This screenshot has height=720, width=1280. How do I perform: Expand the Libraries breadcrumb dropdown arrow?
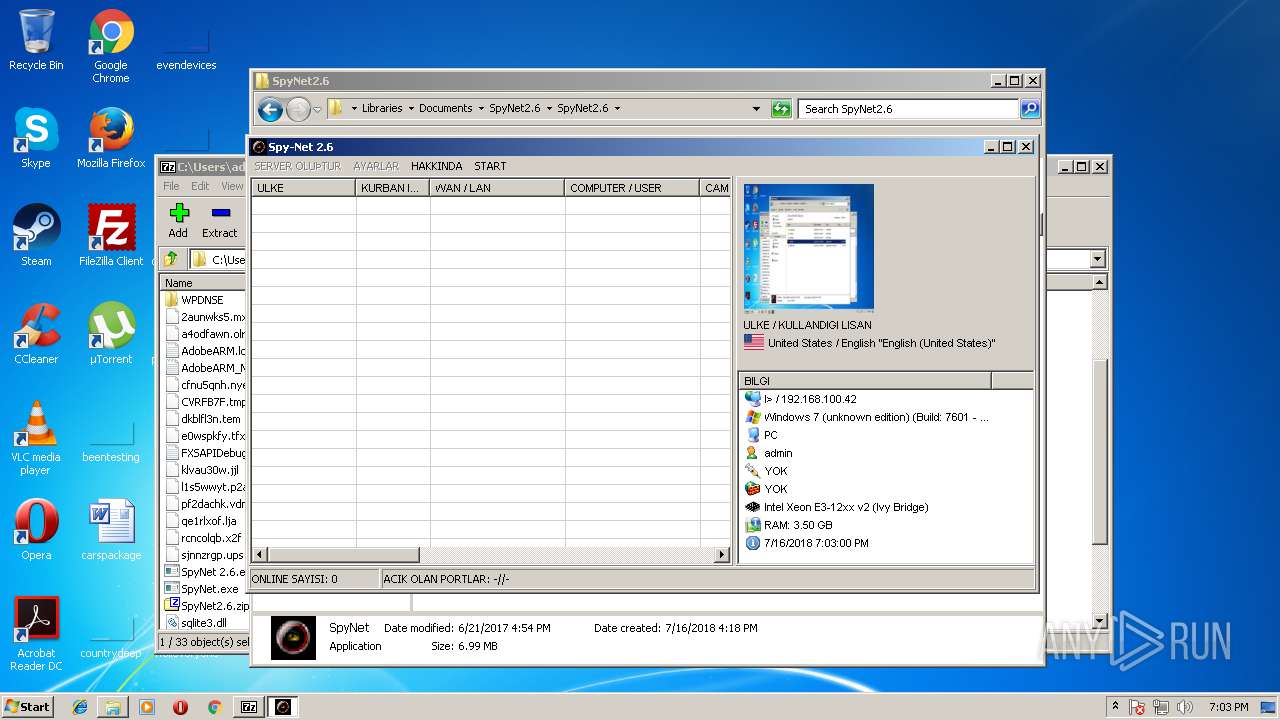411,108
